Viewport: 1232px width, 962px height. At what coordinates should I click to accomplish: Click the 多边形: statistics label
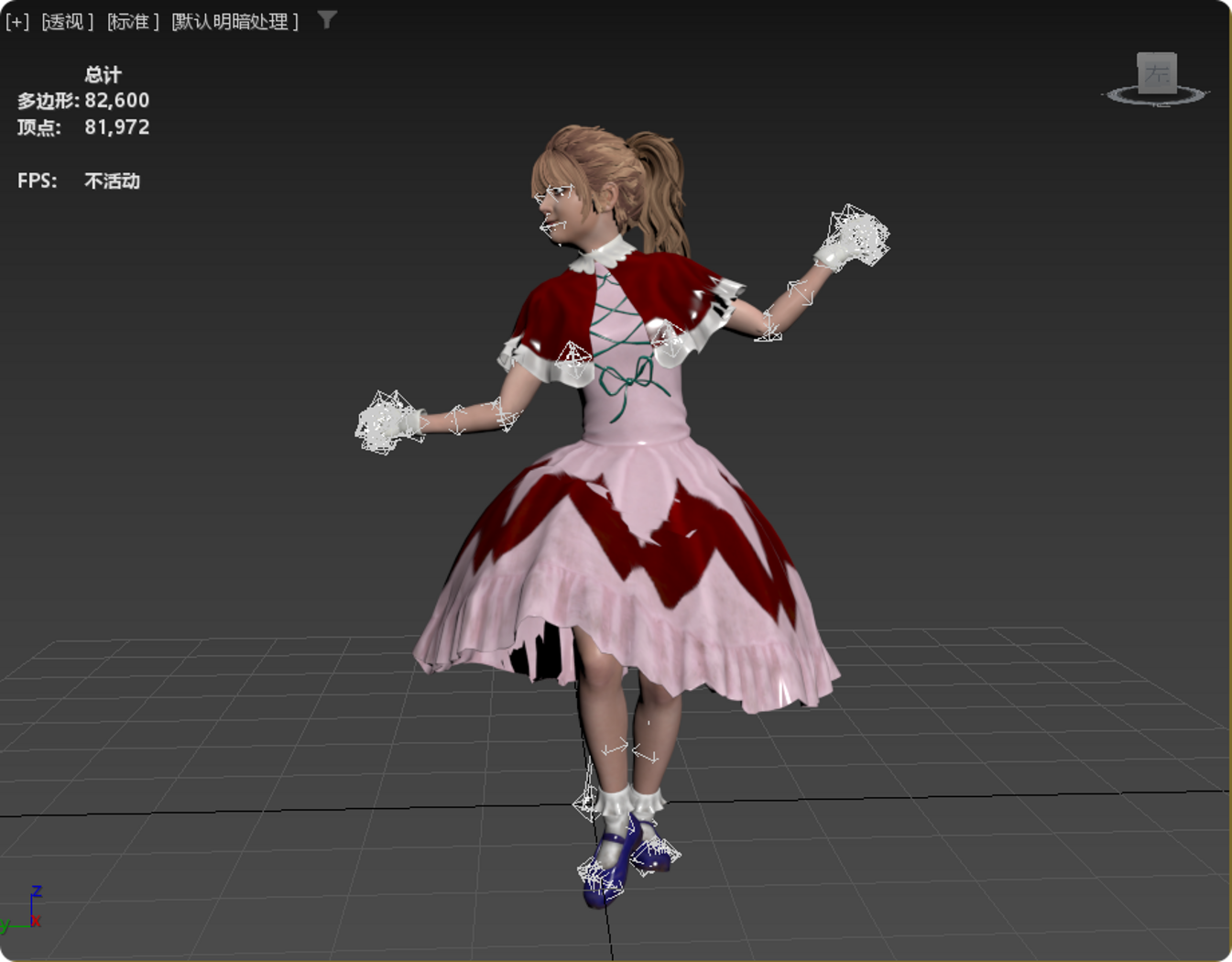pos(49,101)
